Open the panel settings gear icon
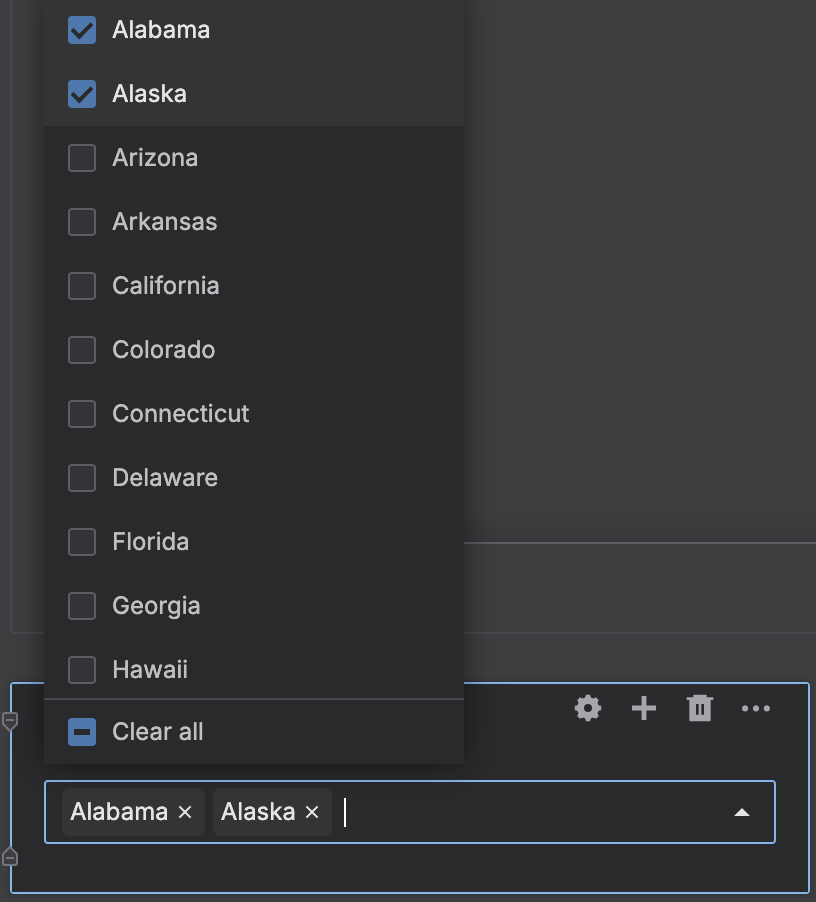The image size is (816, 902). point(588,708)
